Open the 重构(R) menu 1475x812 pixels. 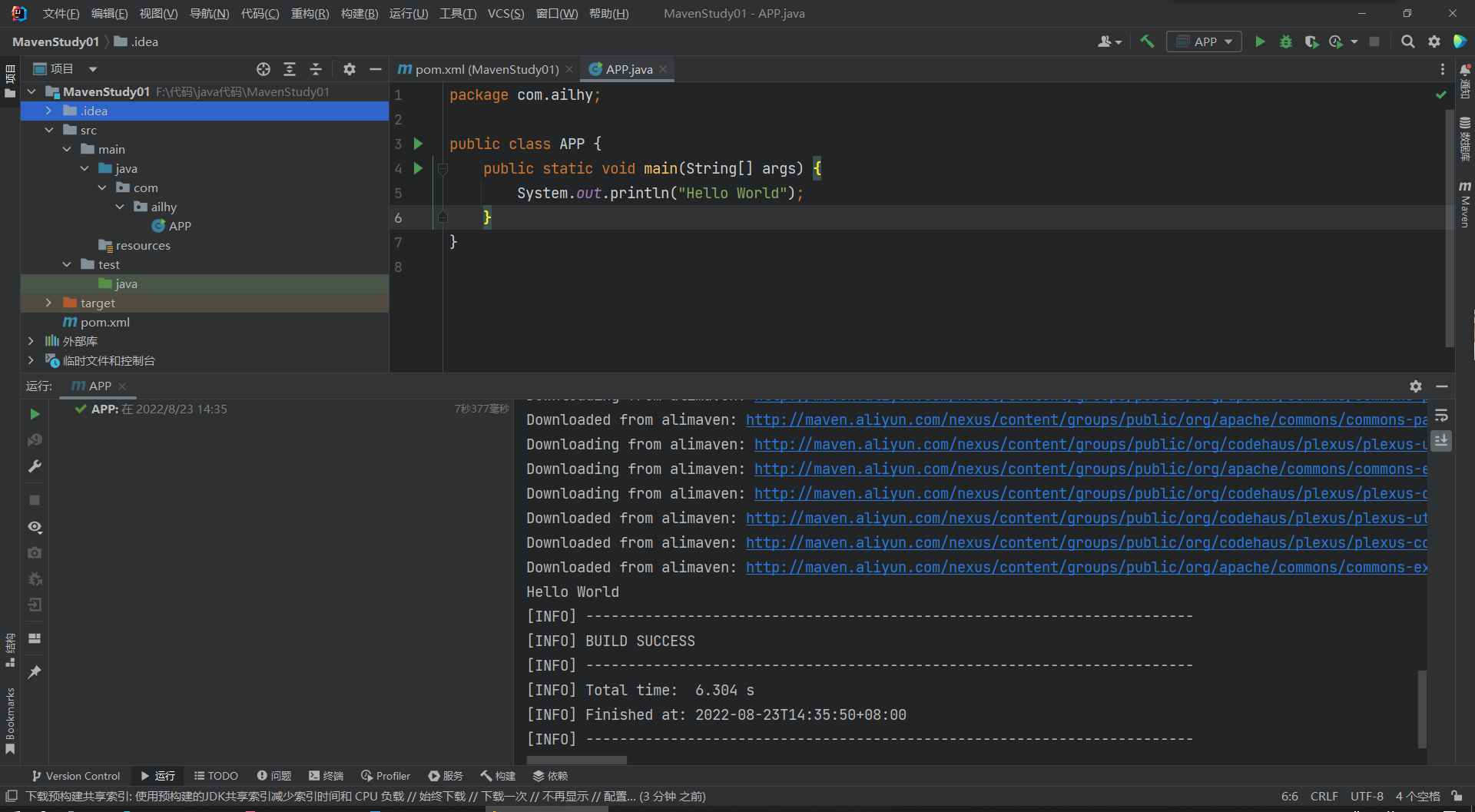click(310, 14)
